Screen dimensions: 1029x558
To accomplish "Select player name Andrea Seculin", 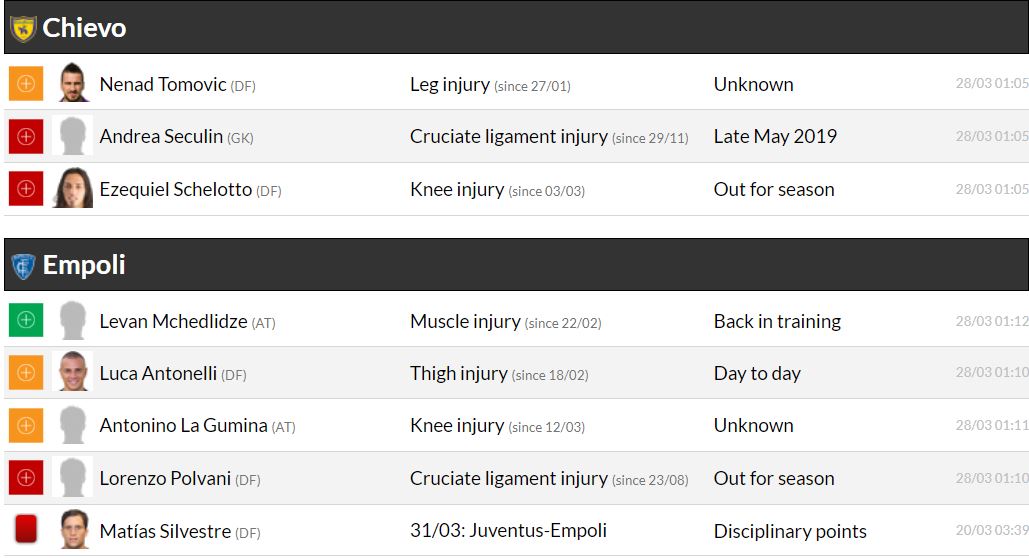I will coord(161,136).
